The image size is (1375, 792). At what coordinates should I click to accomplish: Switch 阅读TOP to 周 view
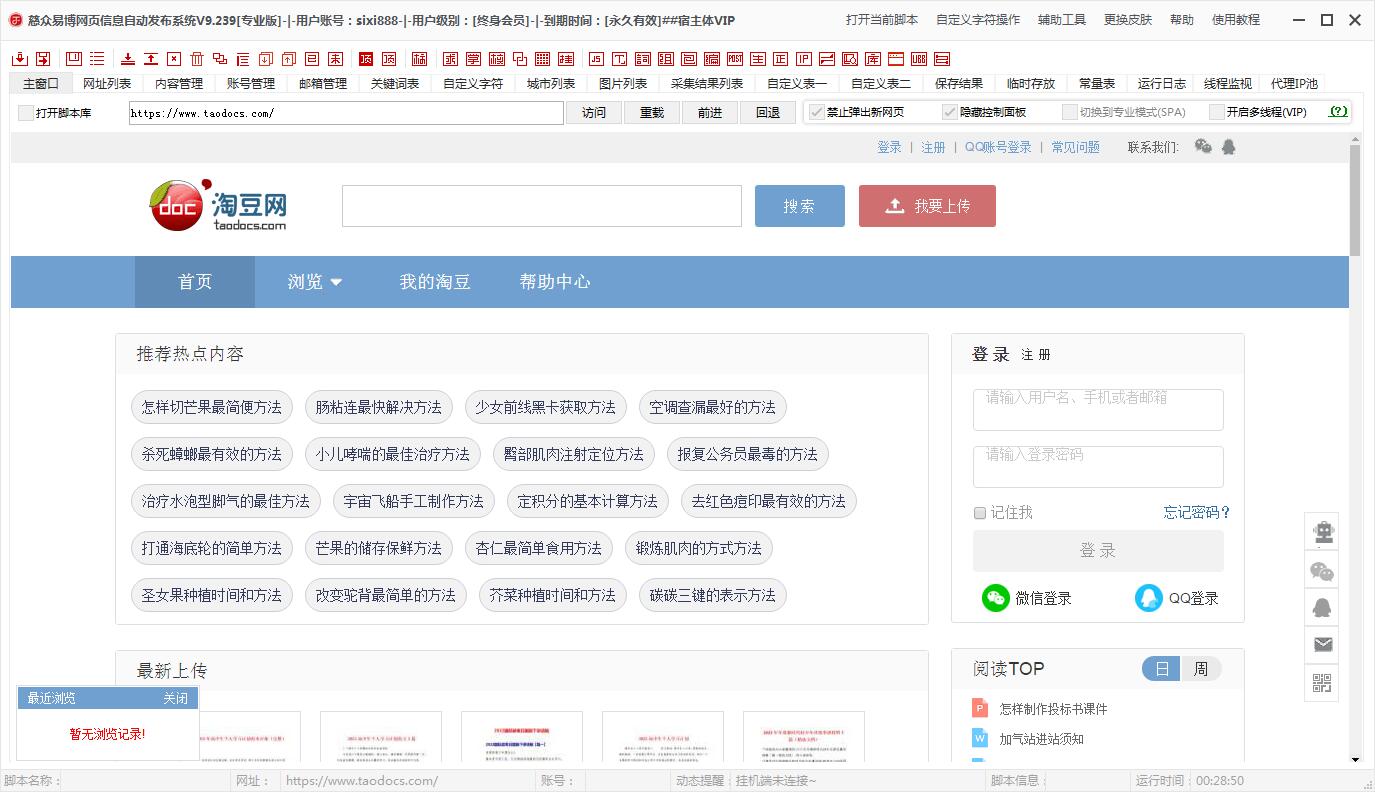1201,669
